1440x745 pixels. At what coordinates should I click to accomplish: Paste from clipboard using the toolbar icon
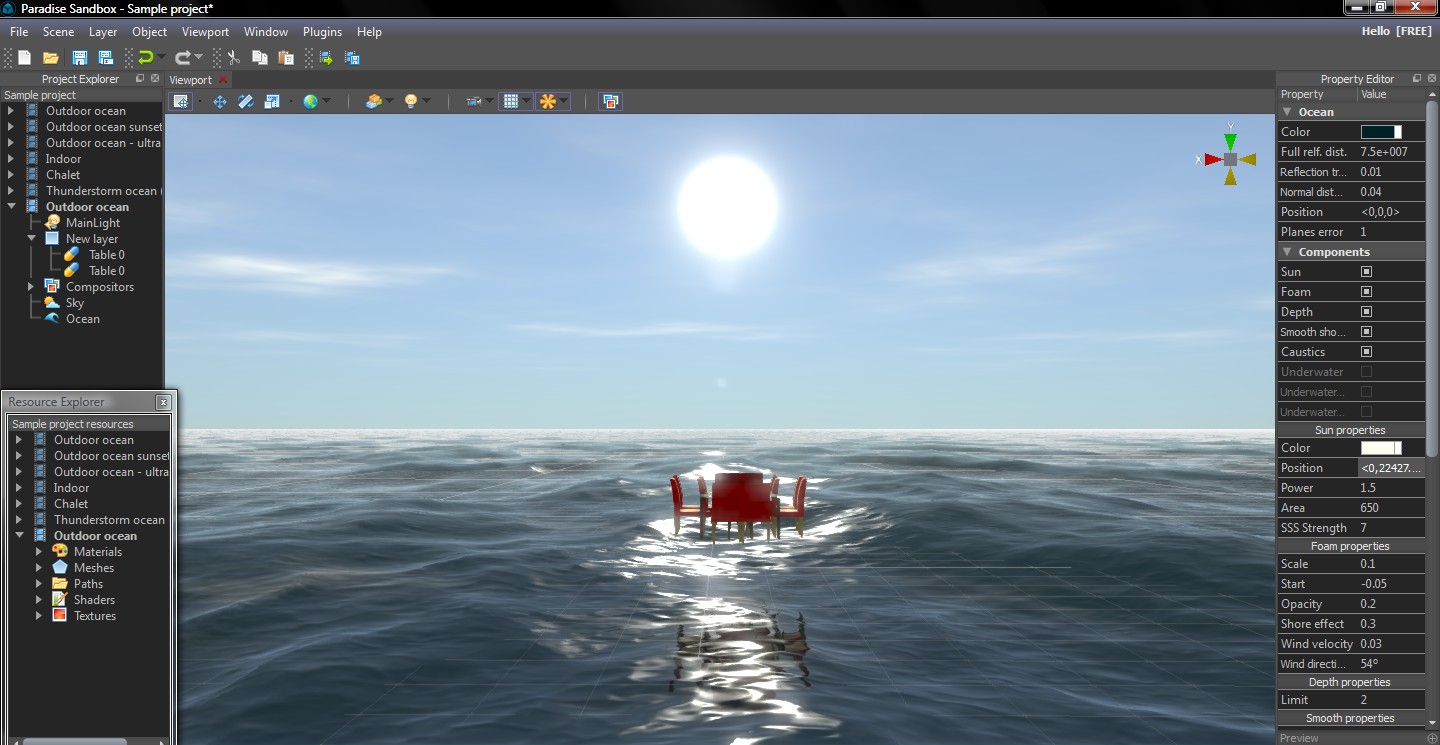coord(285,58)
